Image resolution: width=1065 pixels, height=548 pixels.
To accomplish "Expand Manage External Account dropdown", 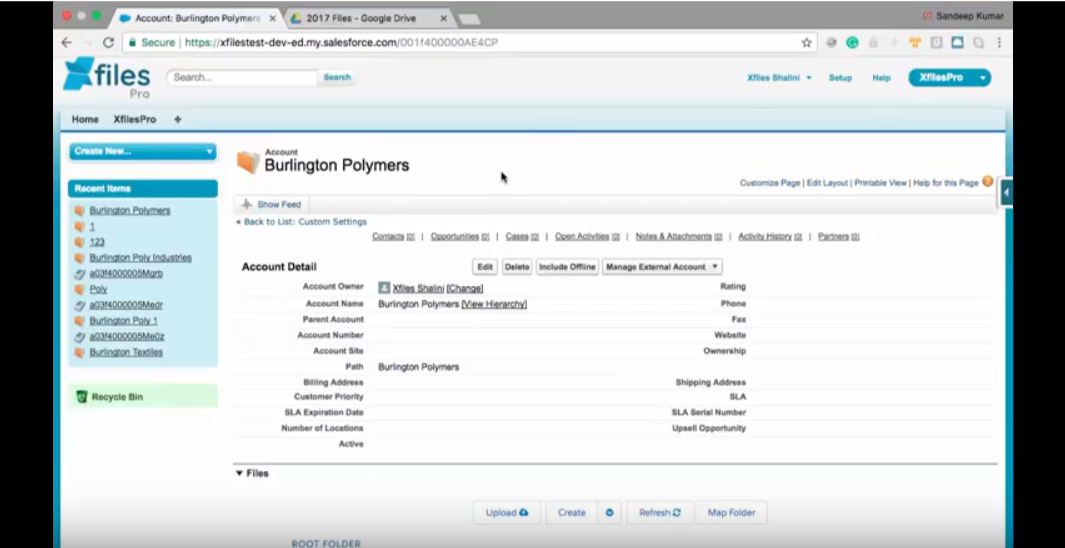I will pos(662,267).
